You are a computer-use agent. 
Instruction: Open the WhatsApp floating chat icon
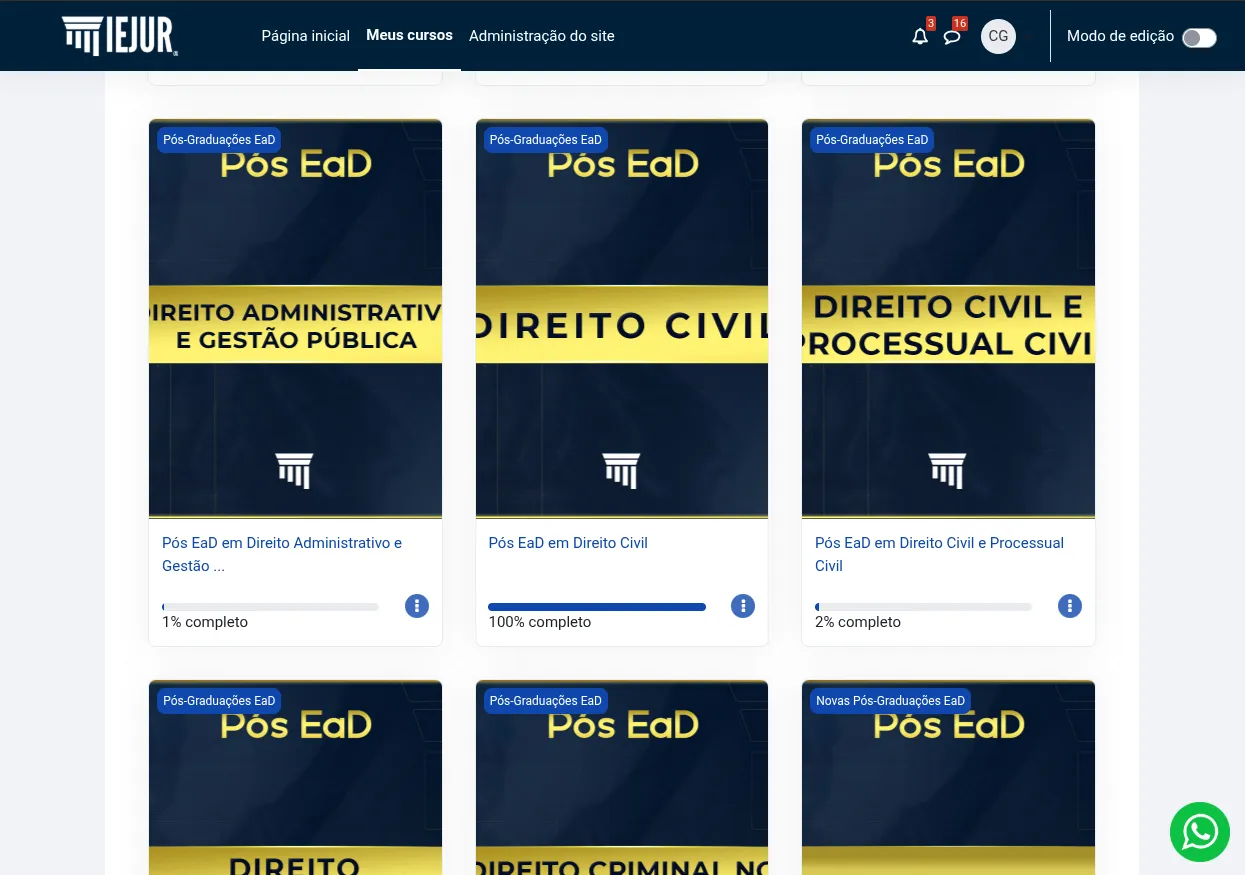pos(1199,831)
